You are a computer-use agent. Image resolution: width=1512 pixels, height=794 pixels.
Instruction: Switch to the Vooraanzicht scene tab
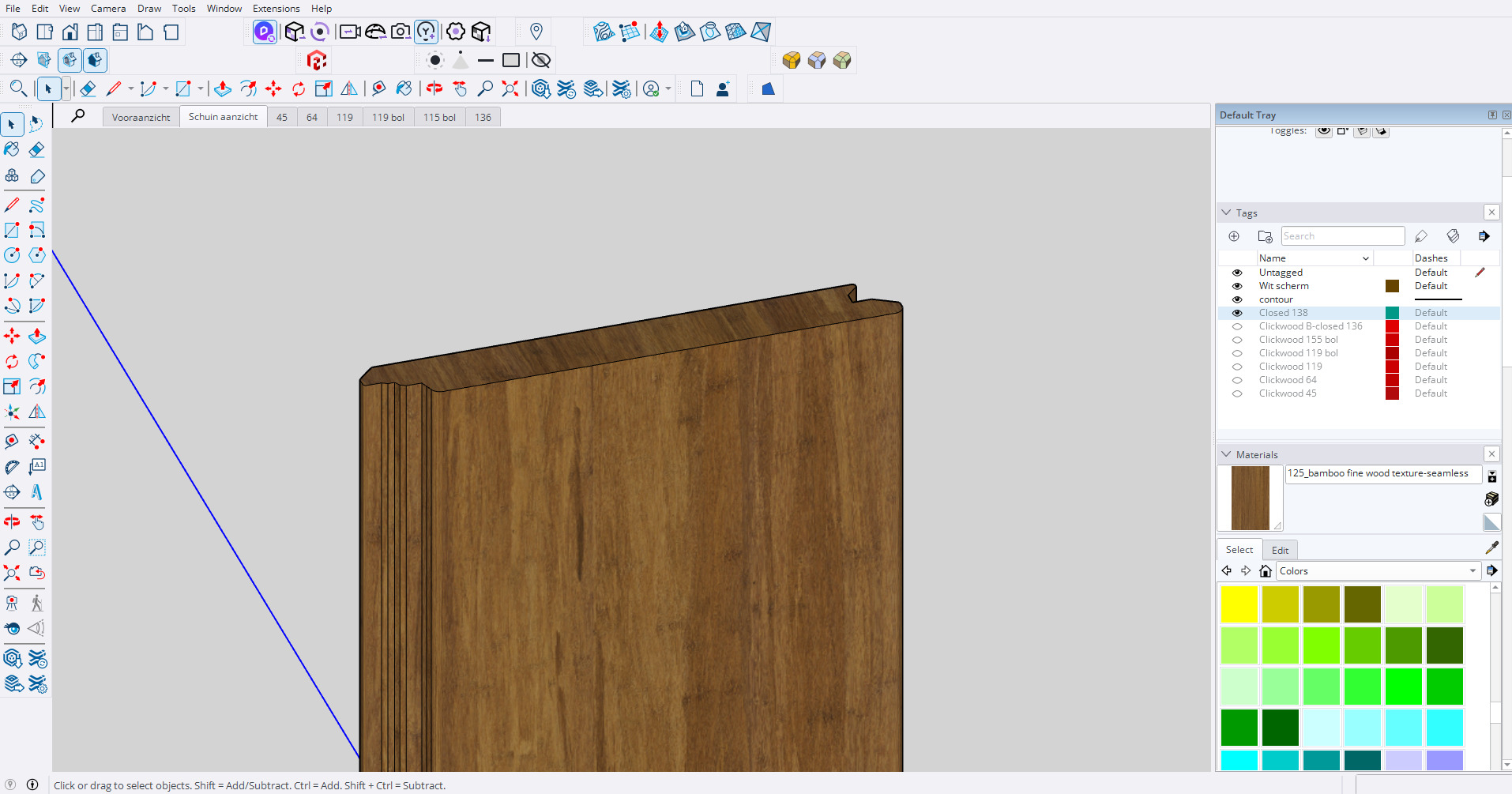[141, 118]
